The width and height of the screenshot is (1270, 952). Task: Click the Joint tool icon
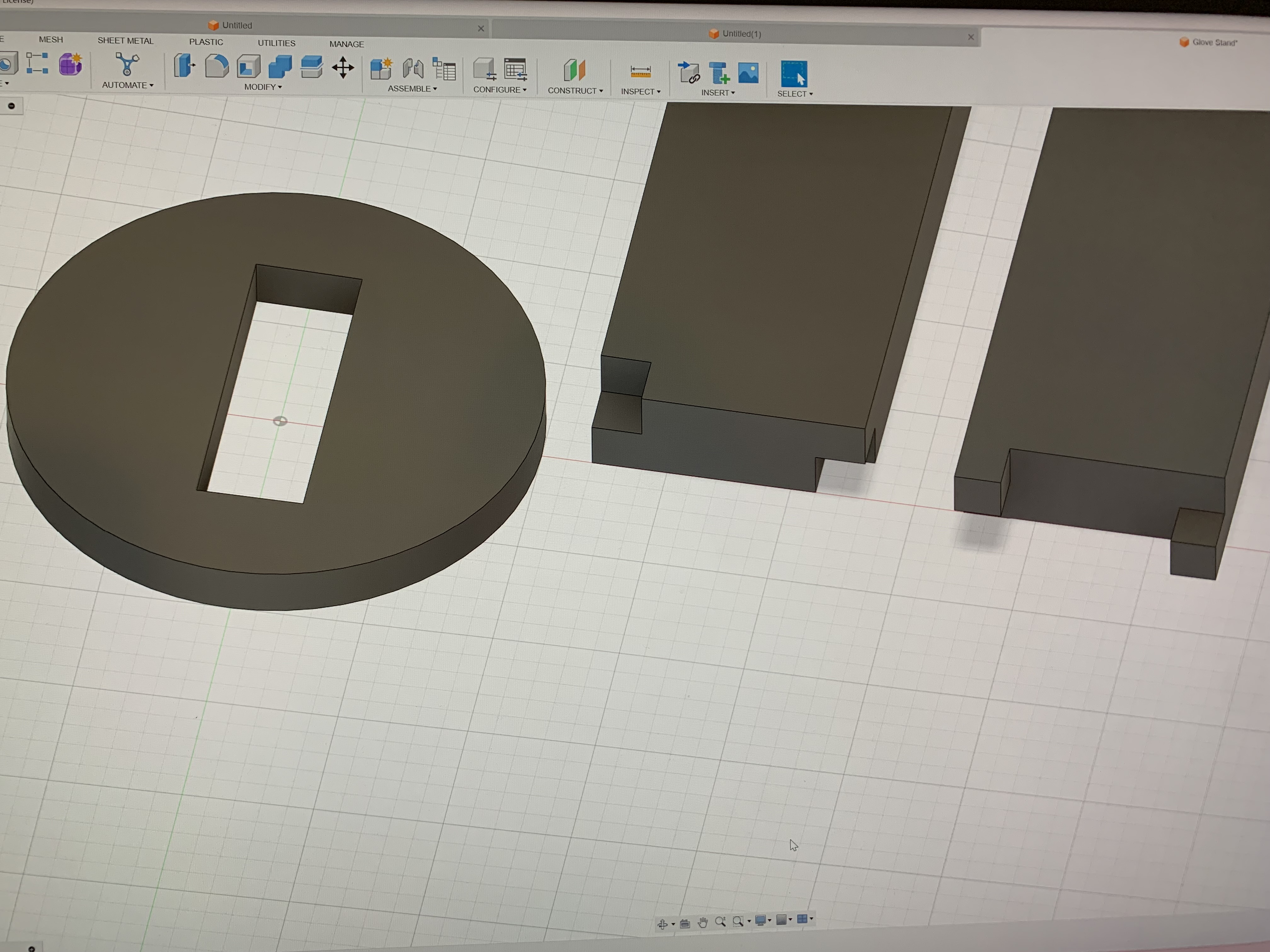click(413, 69)
